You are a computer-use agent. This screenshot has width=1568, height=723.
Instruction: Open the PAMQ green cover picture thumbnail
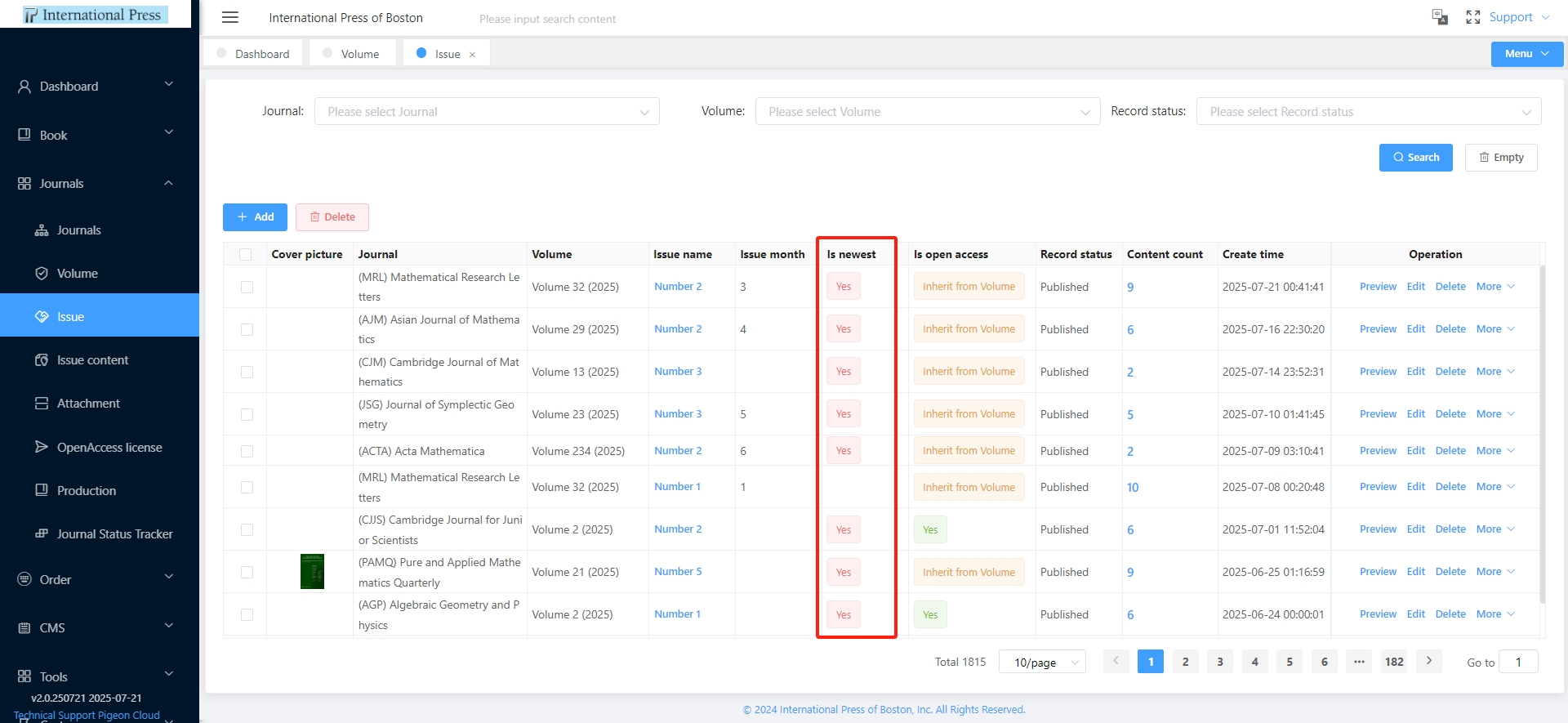312,571
